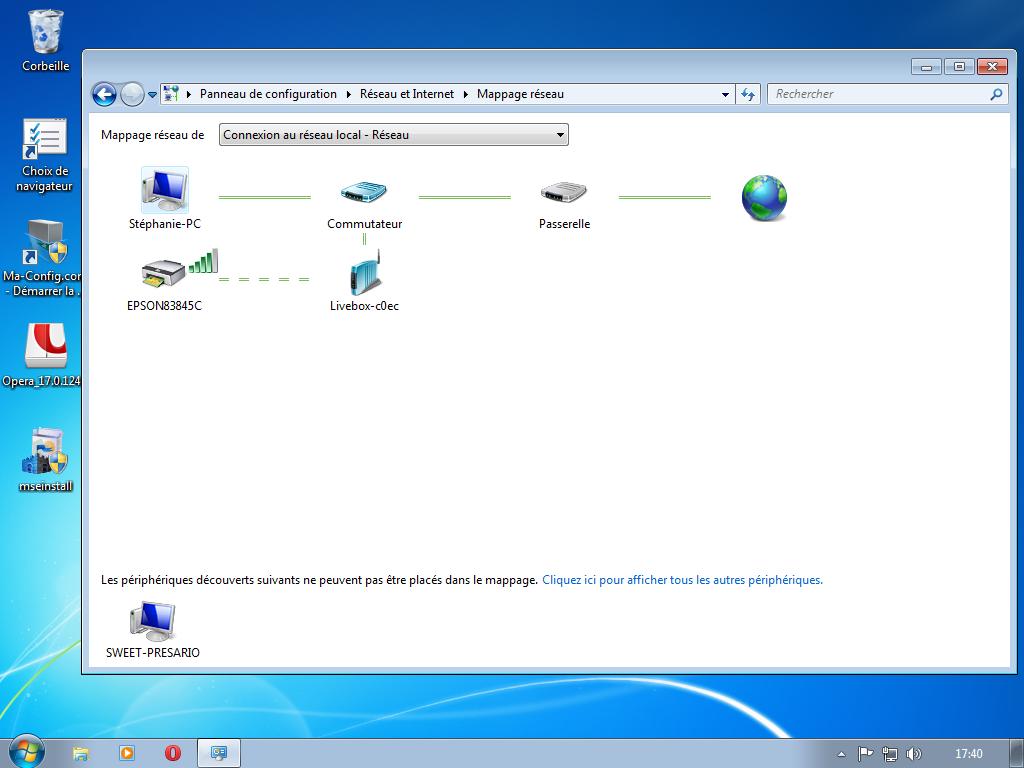Open Windows Explorer from taskbar
The width and height of the screenshot is (1024, 768).
click(80, 754)
